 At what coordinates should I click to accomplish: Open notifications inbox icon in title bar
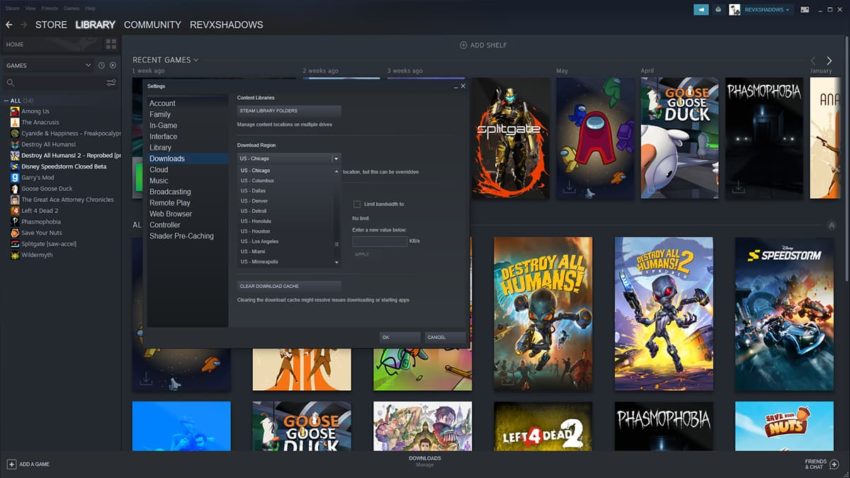click(718, 10)
